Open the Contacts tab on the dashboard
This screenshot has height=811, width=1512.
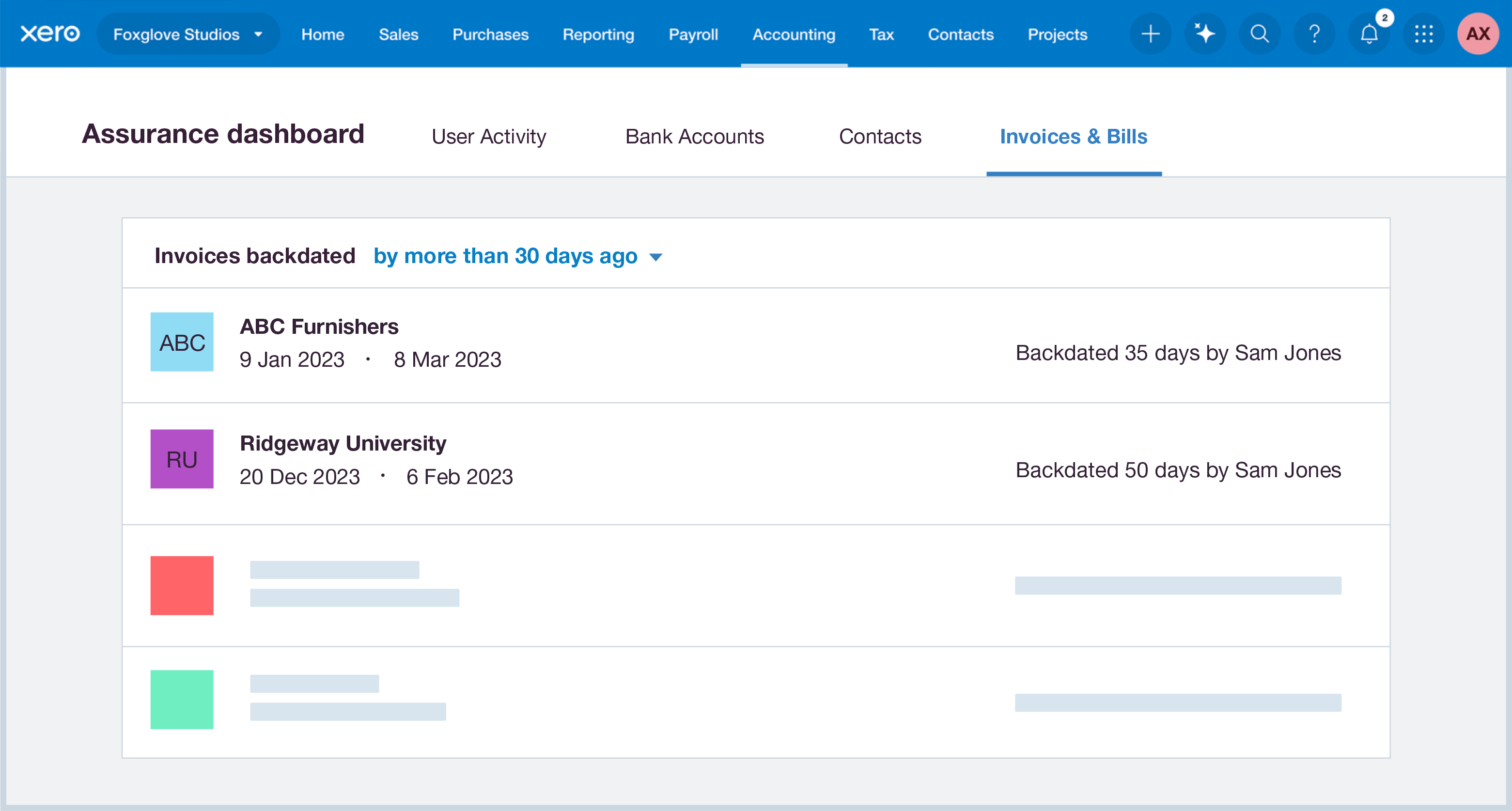click(880, 137)
